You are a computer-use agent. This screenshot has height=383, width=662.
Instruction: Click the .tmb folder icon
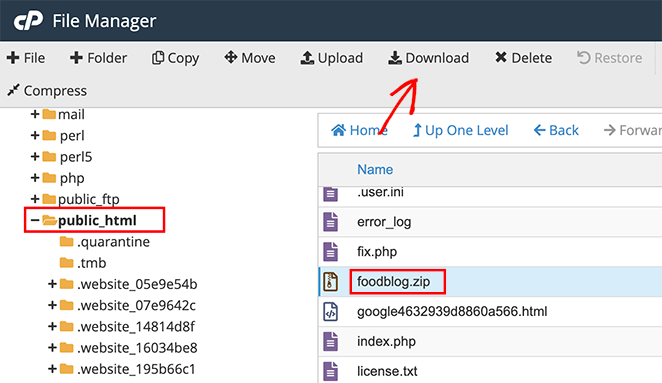66,263
